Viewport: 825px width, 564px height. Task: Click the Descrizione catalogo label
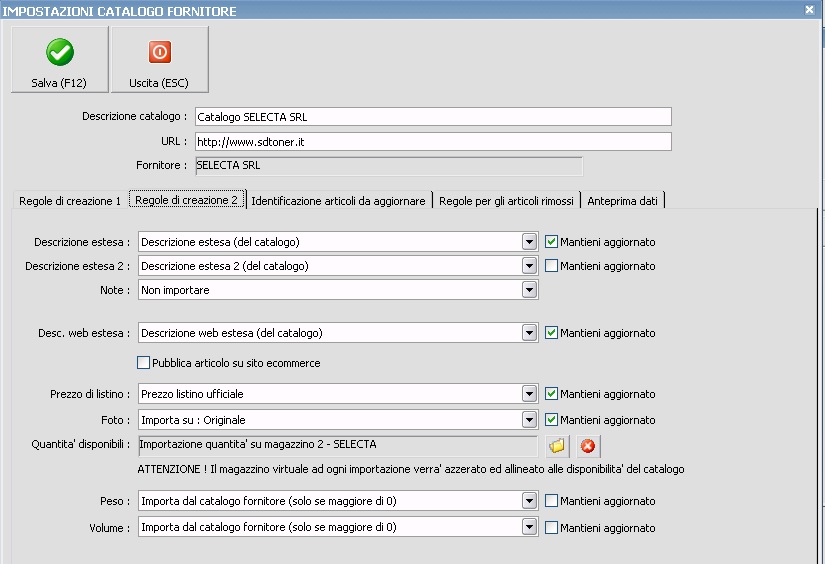point(134,116)
